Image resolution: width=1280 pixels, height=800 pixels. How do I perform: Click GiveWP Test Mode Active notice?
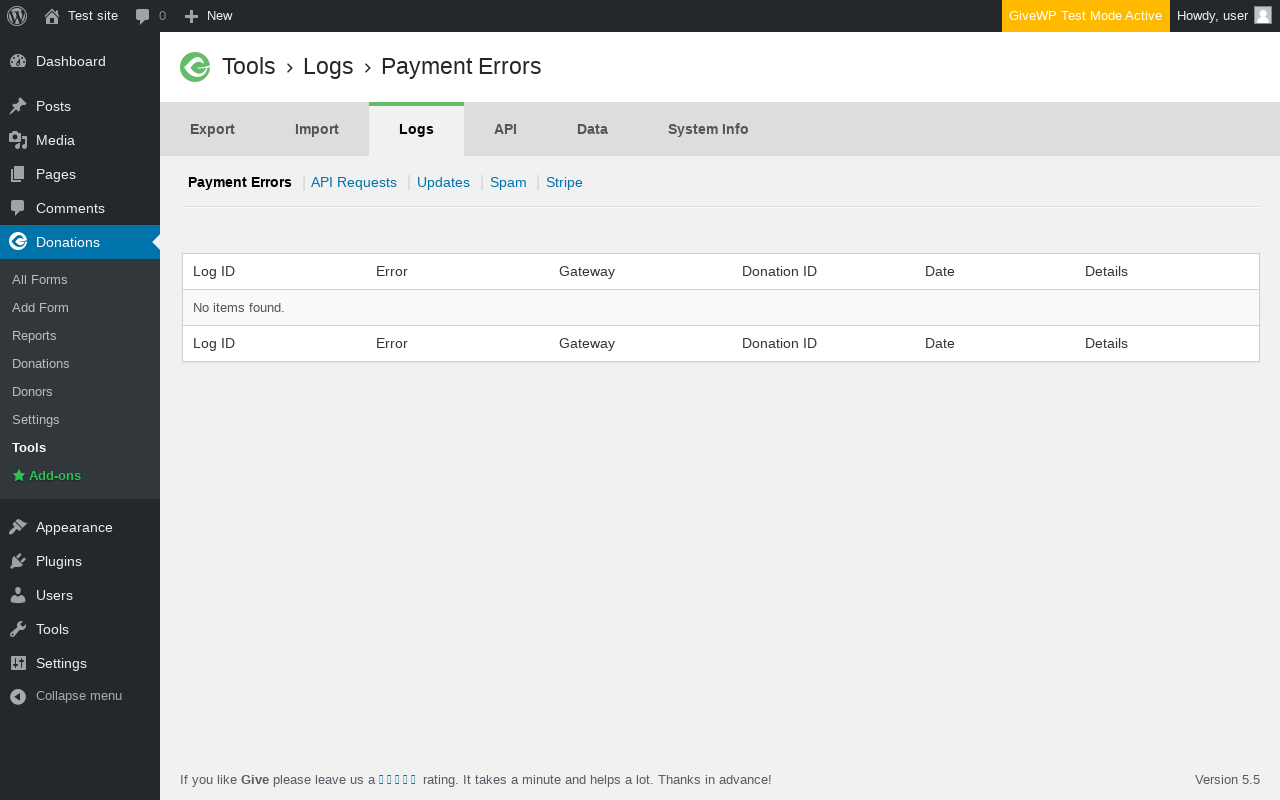(x=1086, y=16)
